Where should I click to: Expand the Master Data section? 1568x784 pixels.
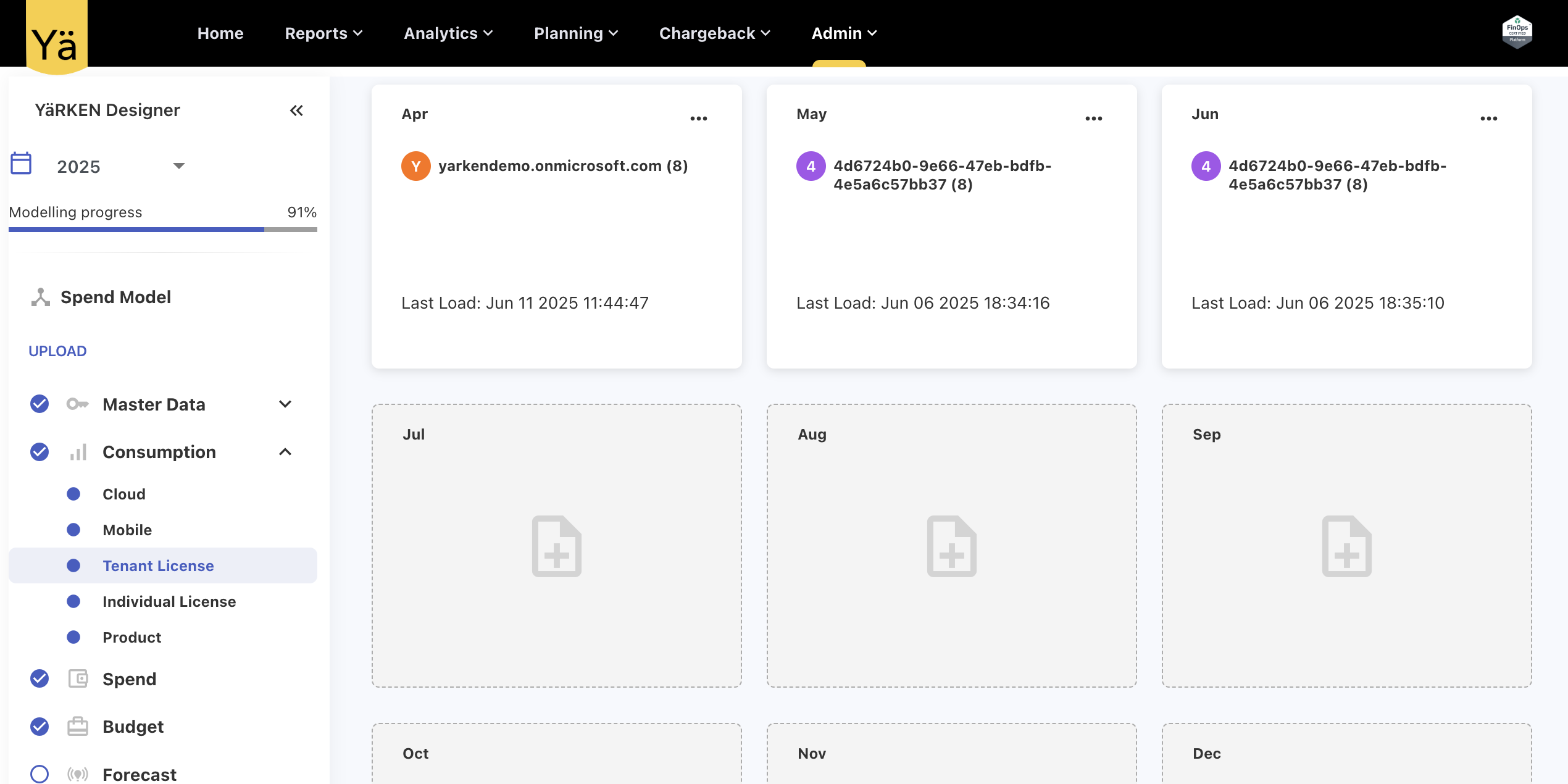pos(285,404)
